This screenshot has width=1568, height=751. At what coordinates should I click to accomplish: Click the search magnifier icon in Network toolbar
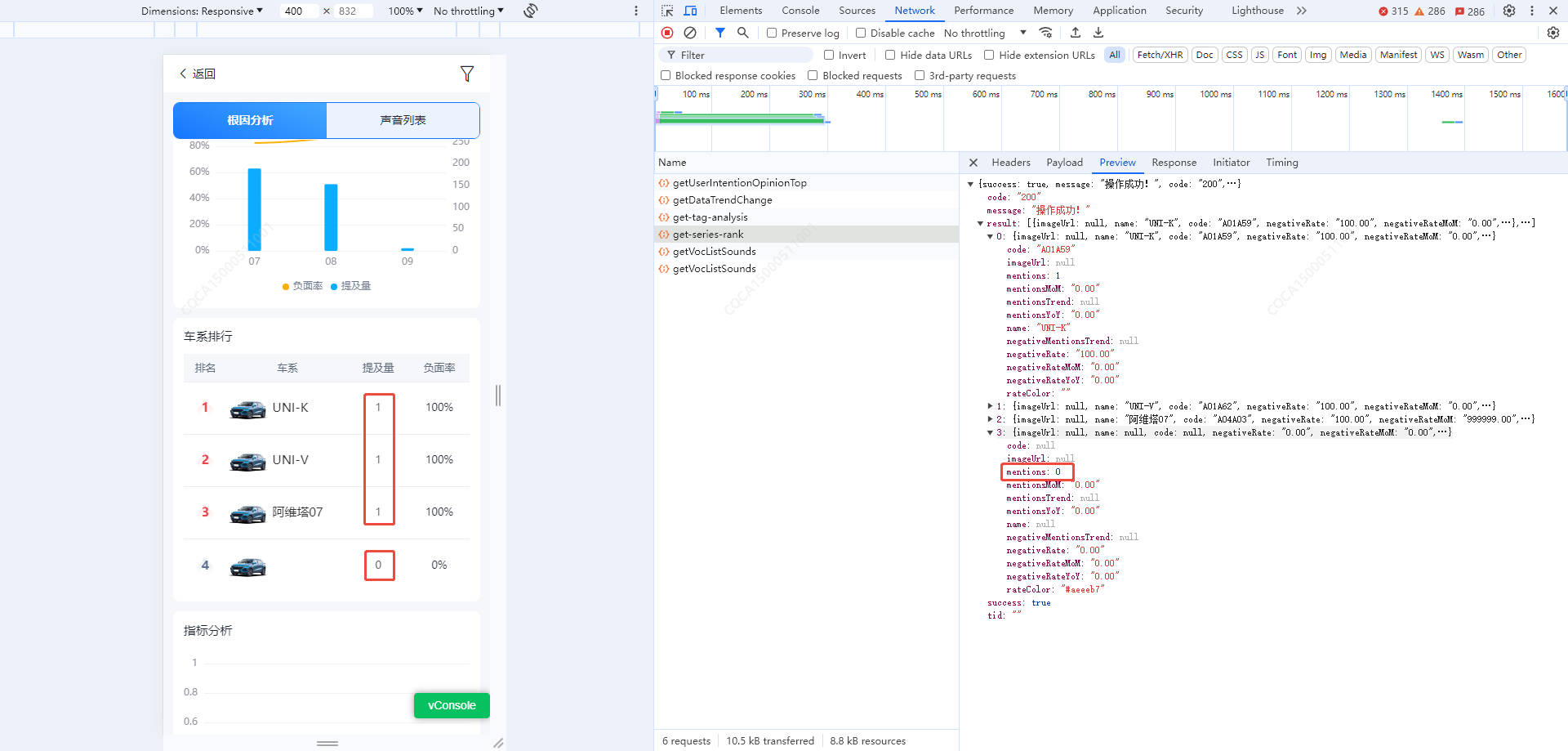742,33
